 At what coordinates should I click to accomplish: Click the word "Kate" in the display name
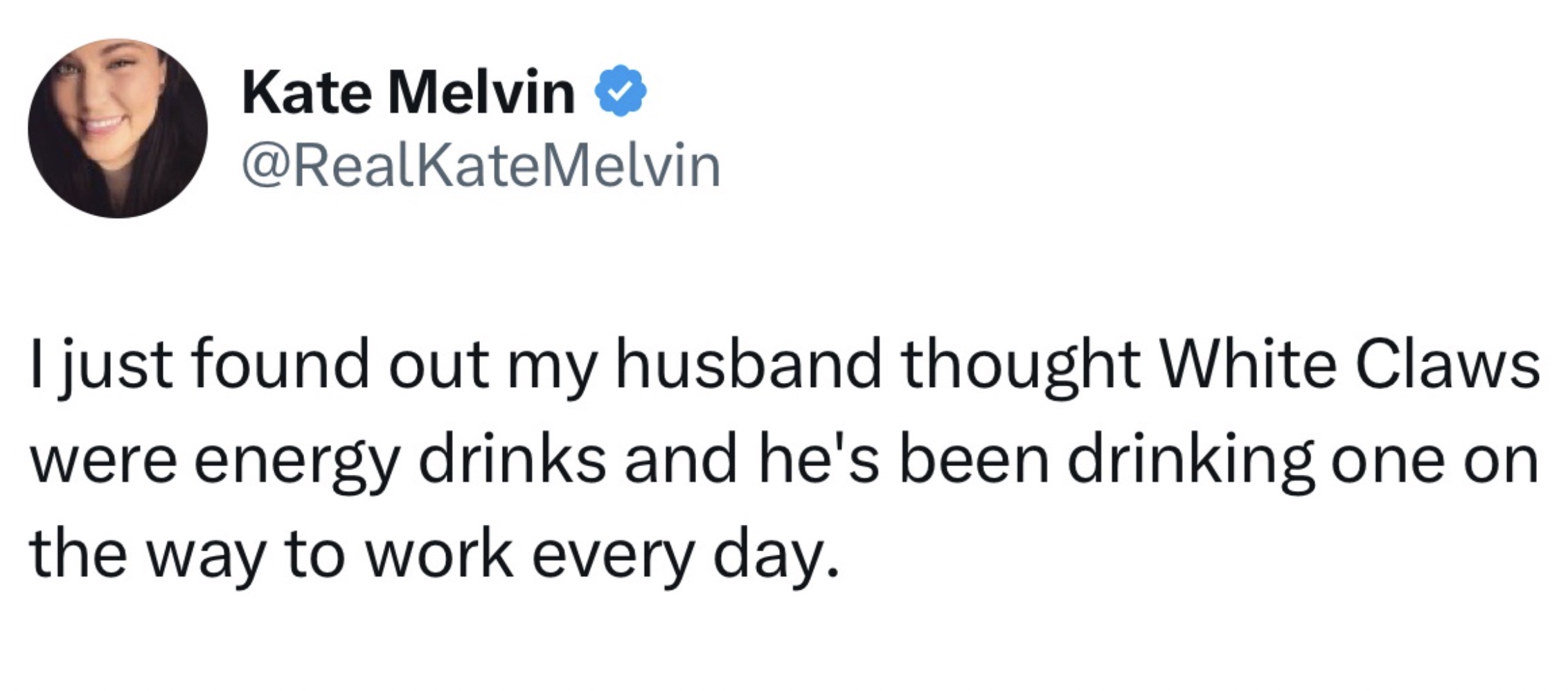307,92
